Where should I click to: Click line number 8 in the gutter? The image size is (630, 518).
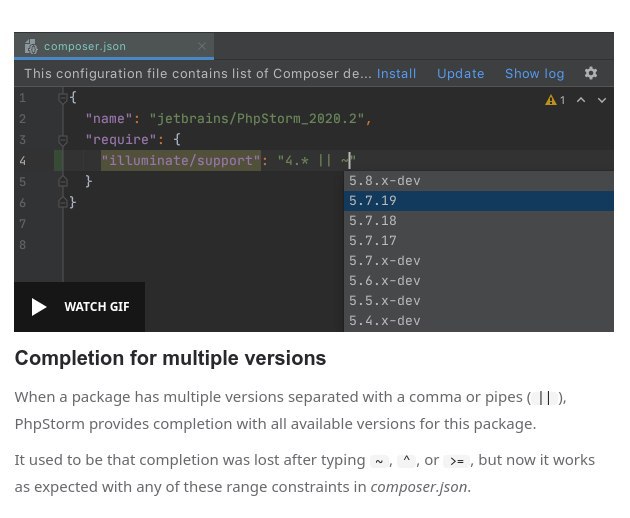click(22, 245)
